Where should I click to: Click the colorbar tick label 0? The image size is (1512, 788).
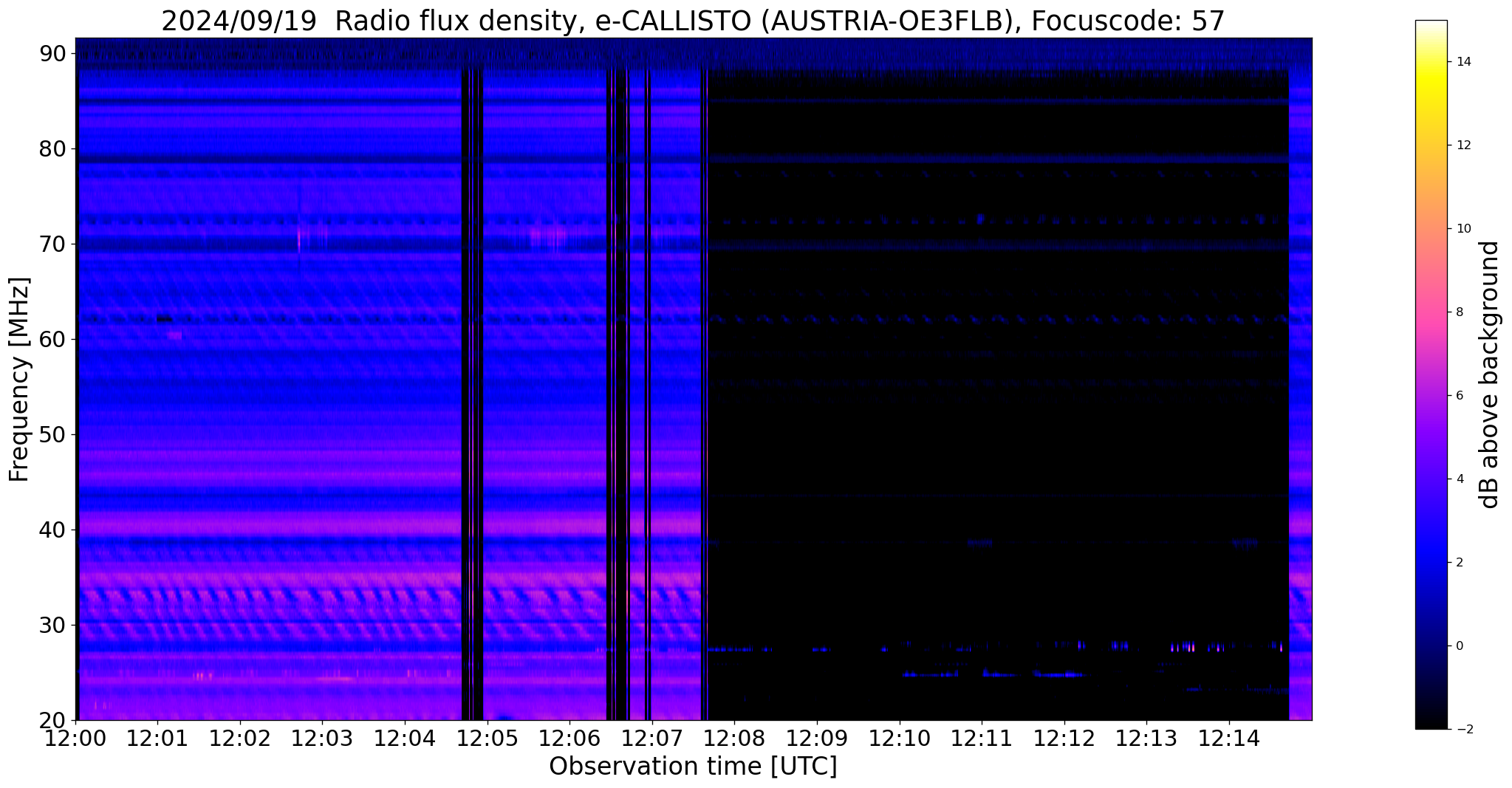(1460, 646)
